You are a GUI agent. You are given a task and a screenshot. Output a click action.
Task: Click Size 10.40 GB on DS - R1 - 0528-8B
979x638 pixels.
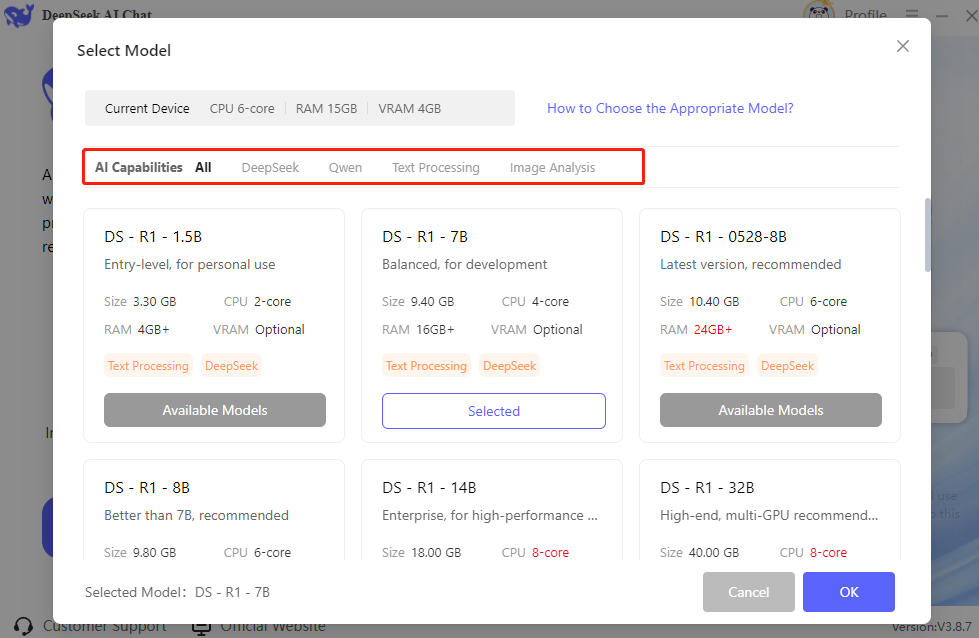tap(699, 302)
